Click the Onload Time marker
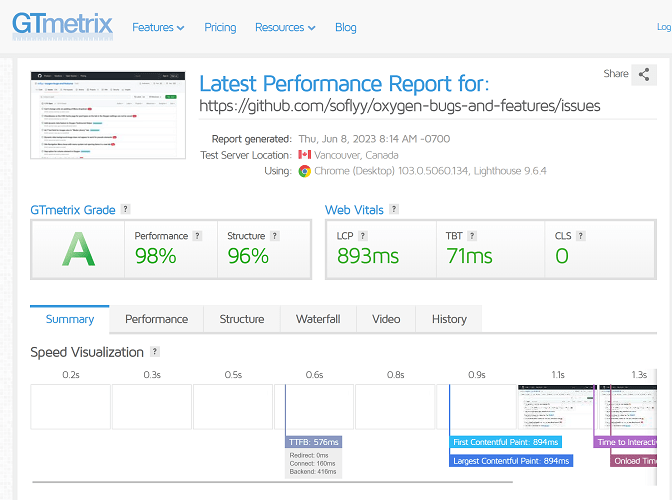Image resolution: width=672 pixels, height=500 pixels. pyautogui.click(x=634, y=461)
